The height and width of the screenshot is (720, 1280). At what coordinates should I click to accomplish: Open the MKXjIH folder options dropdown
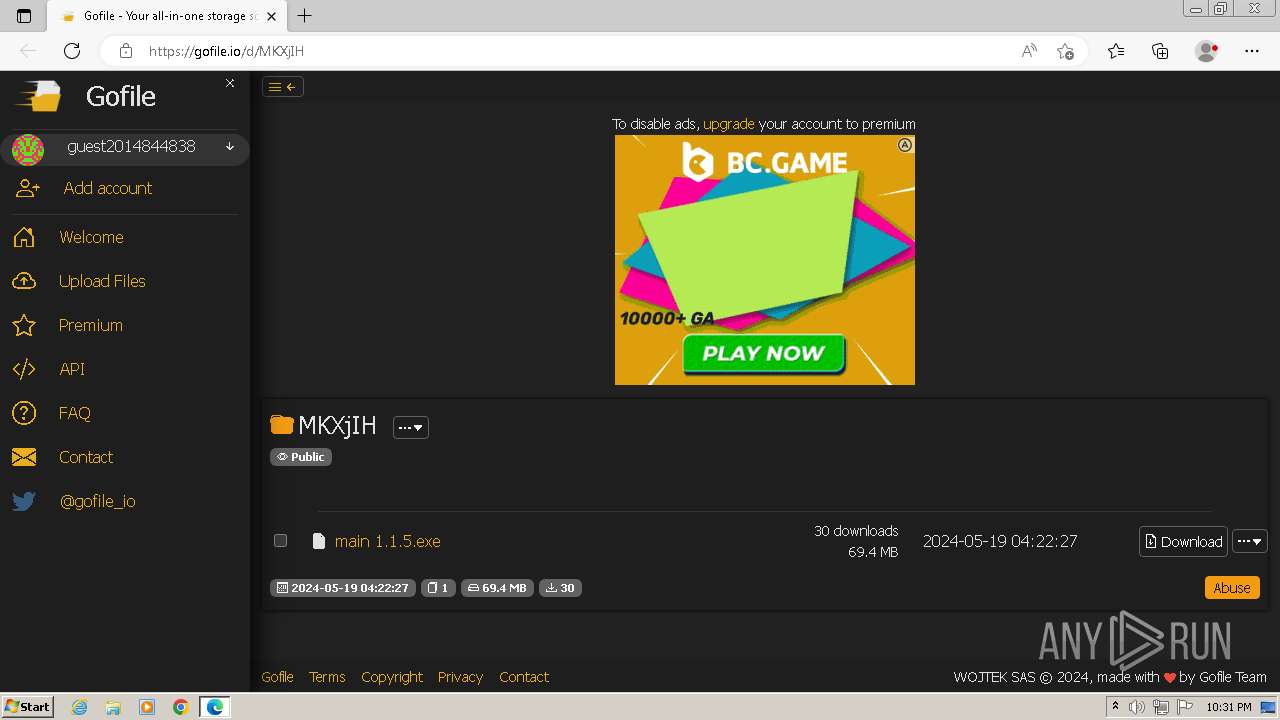pyautogui.click(x=410, y=427)
